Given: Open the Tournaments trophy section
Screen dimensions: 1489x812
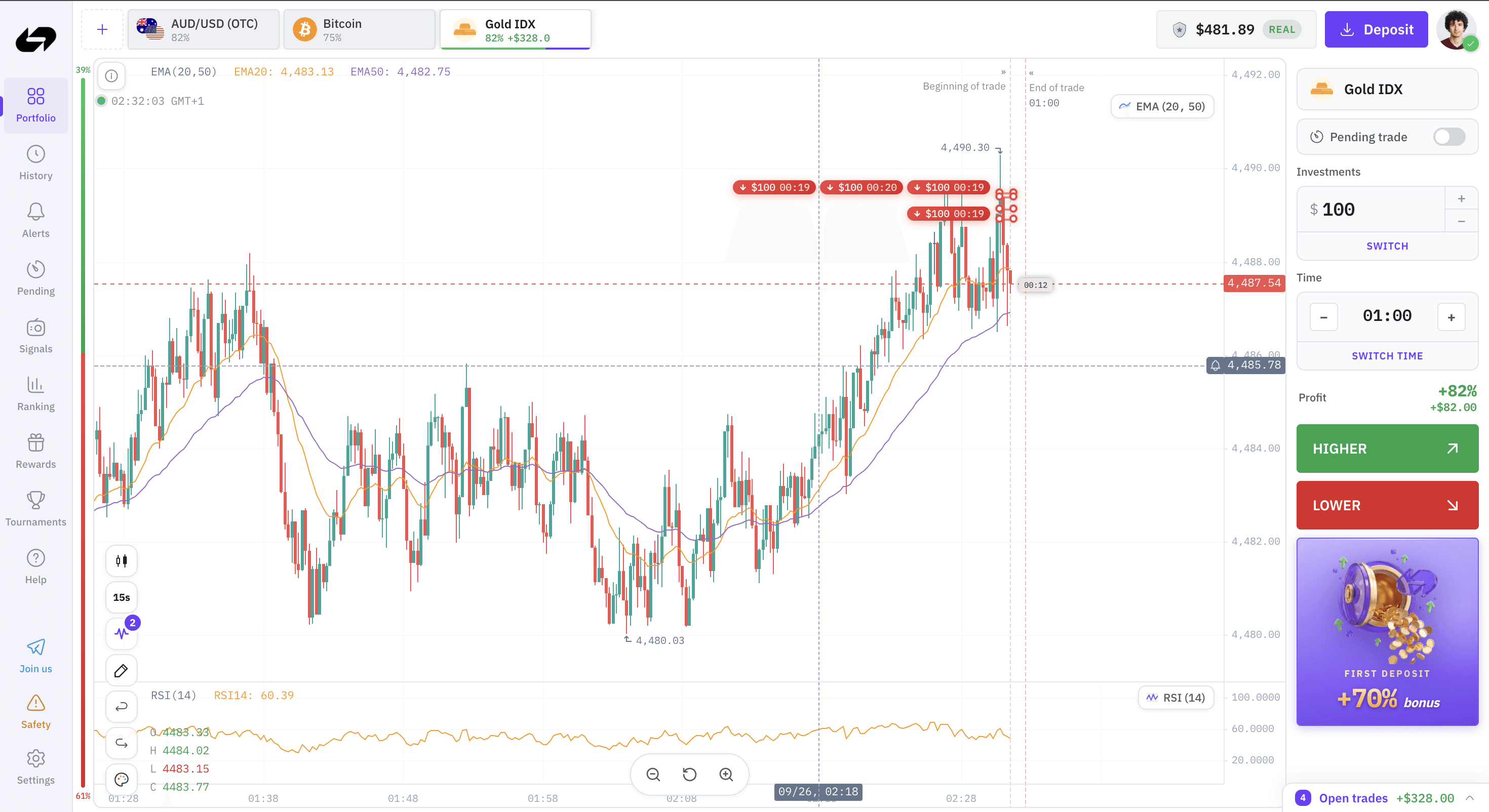Looking at the screenshot, I should coord(36,510).
